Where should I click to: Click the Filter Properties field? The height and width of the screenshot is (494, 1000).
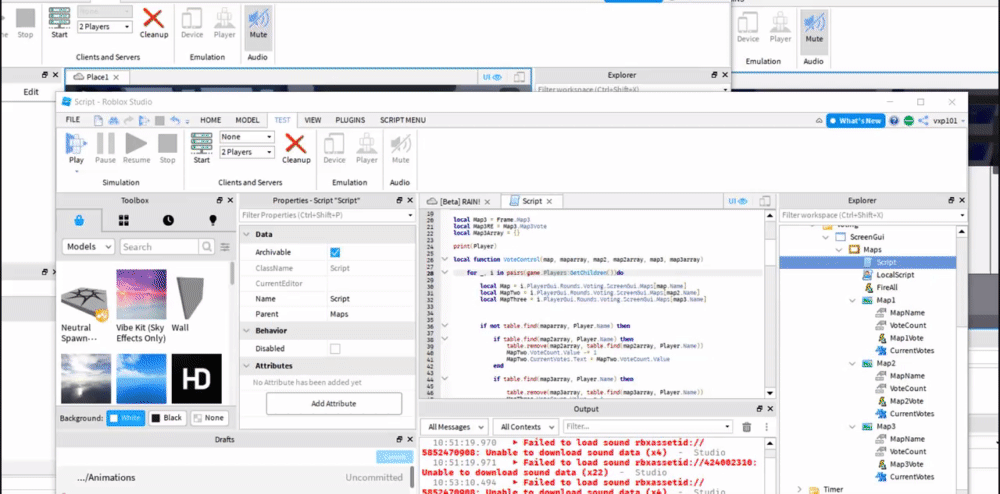click(x=327, y=215)
